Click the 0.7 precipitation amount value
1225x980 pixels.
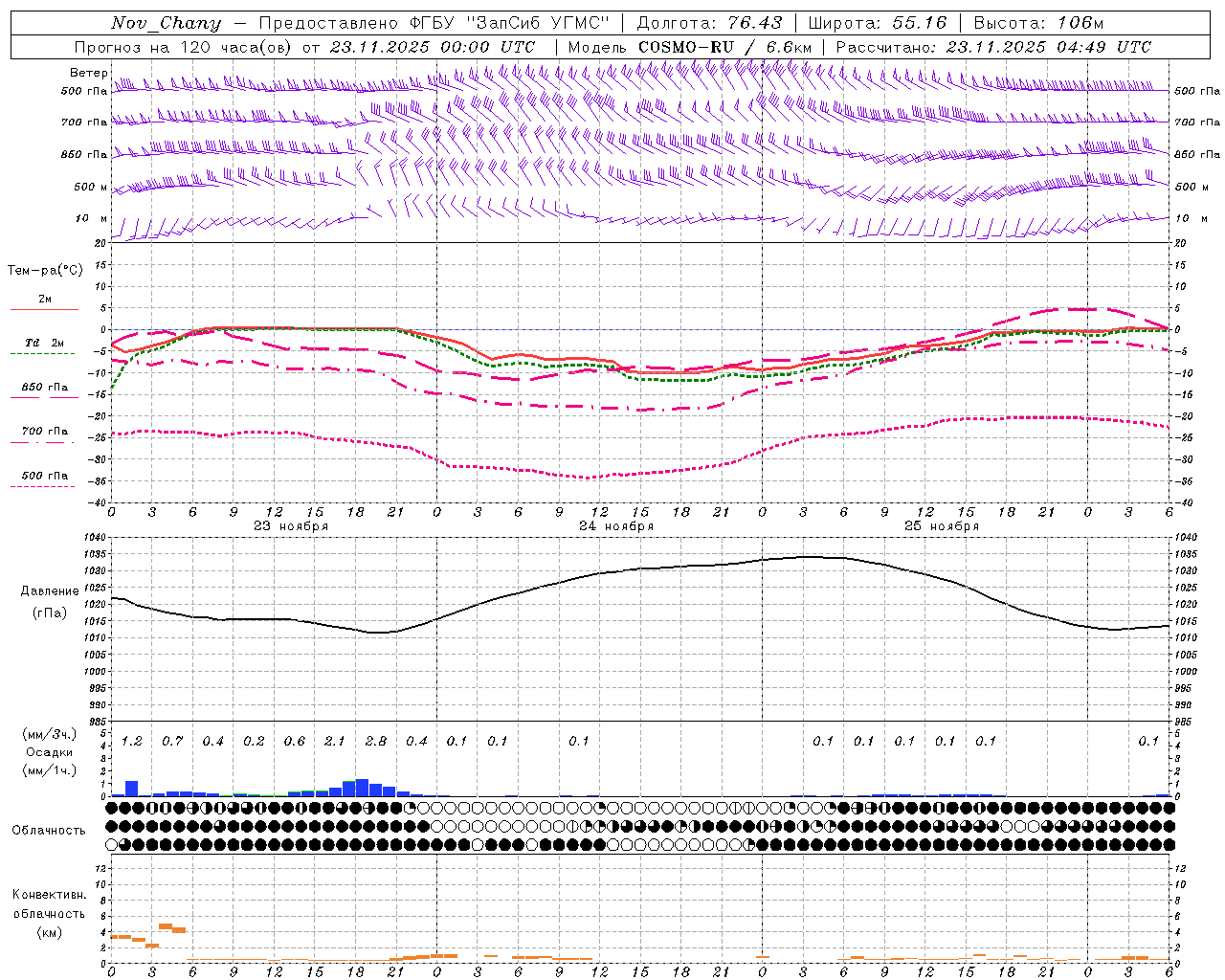[172, 741]
